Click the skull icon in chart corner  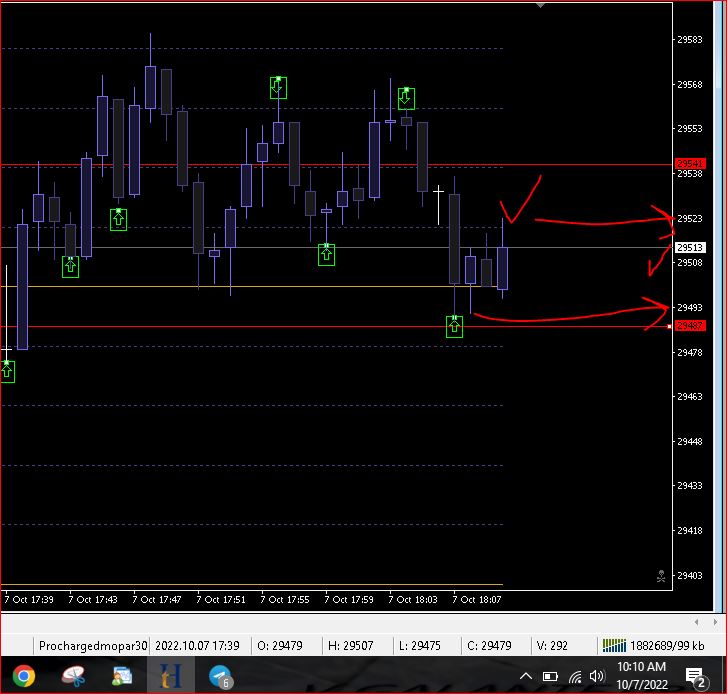coord(660,576)
